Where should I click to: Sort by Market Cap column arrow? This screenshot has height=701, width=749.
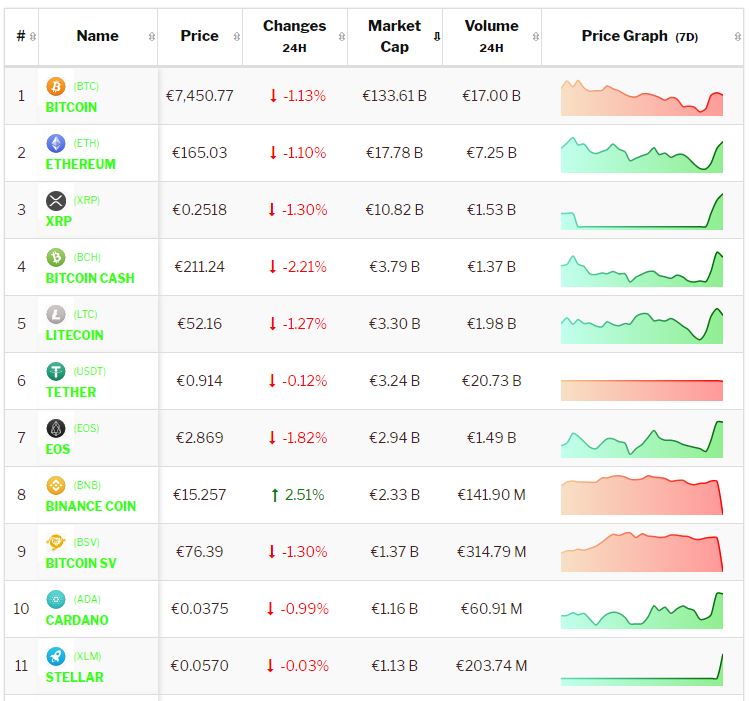click(436, 37)
